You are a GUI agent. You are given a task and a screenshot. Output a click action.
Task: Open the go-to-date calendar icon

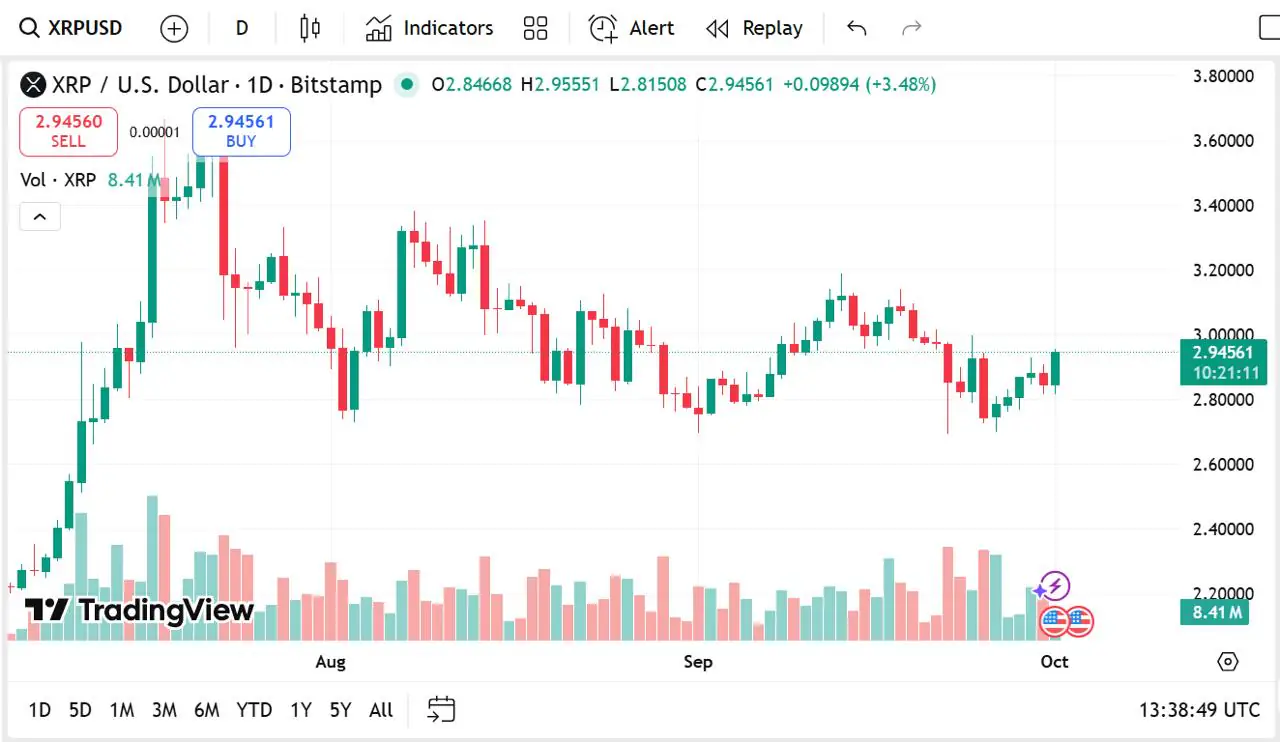coord(441,710)
